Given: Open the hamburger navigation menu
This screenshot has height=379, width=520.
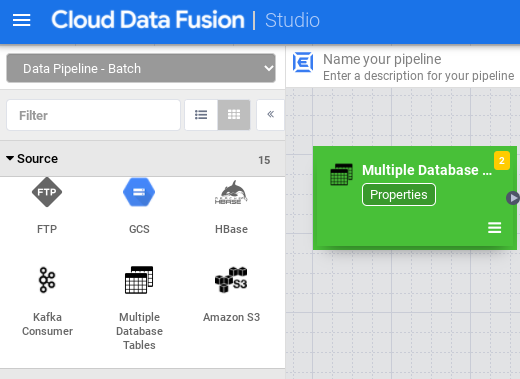Looking at the screenshot, I should (x=22, y=20).
